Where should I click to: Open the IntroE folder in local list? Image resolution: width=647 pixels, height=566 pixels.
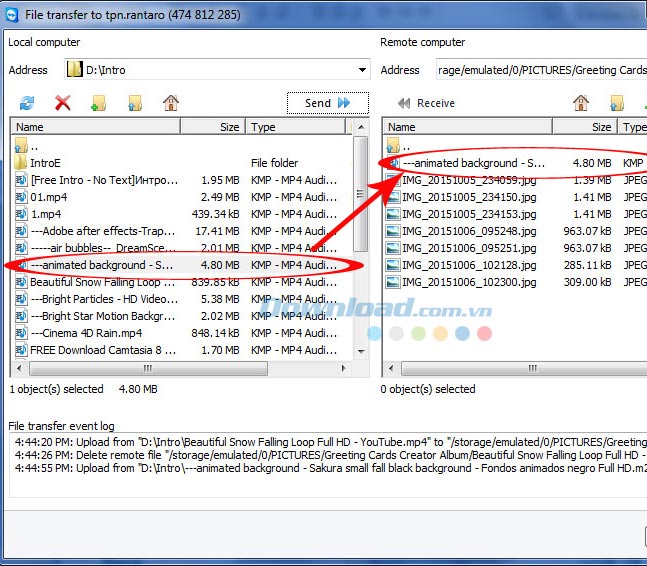click(x=46, y=162)
